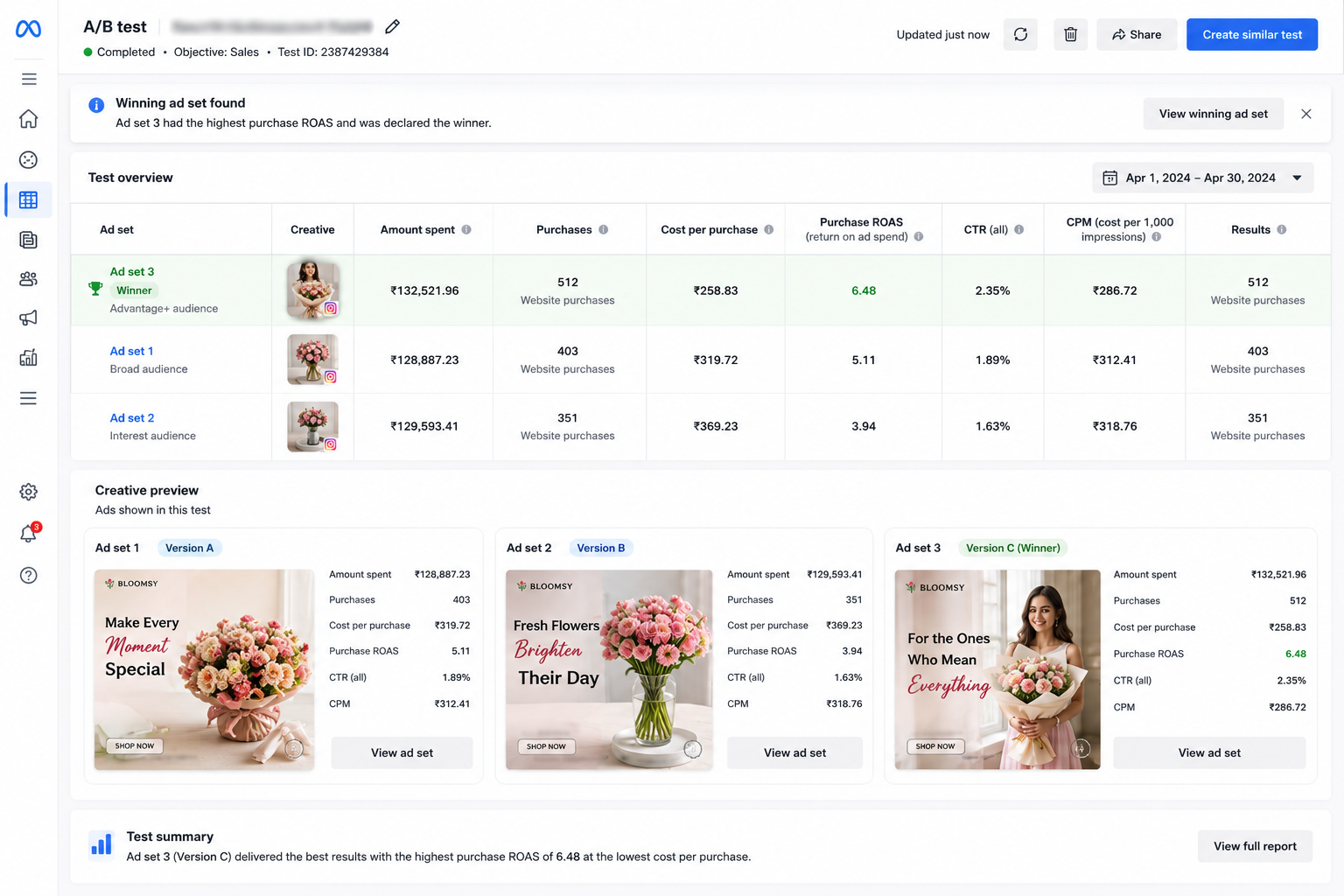1344x896 pixels.
Task: Go to the Home icon in the sidebar
Action: [x=29, y=119]
